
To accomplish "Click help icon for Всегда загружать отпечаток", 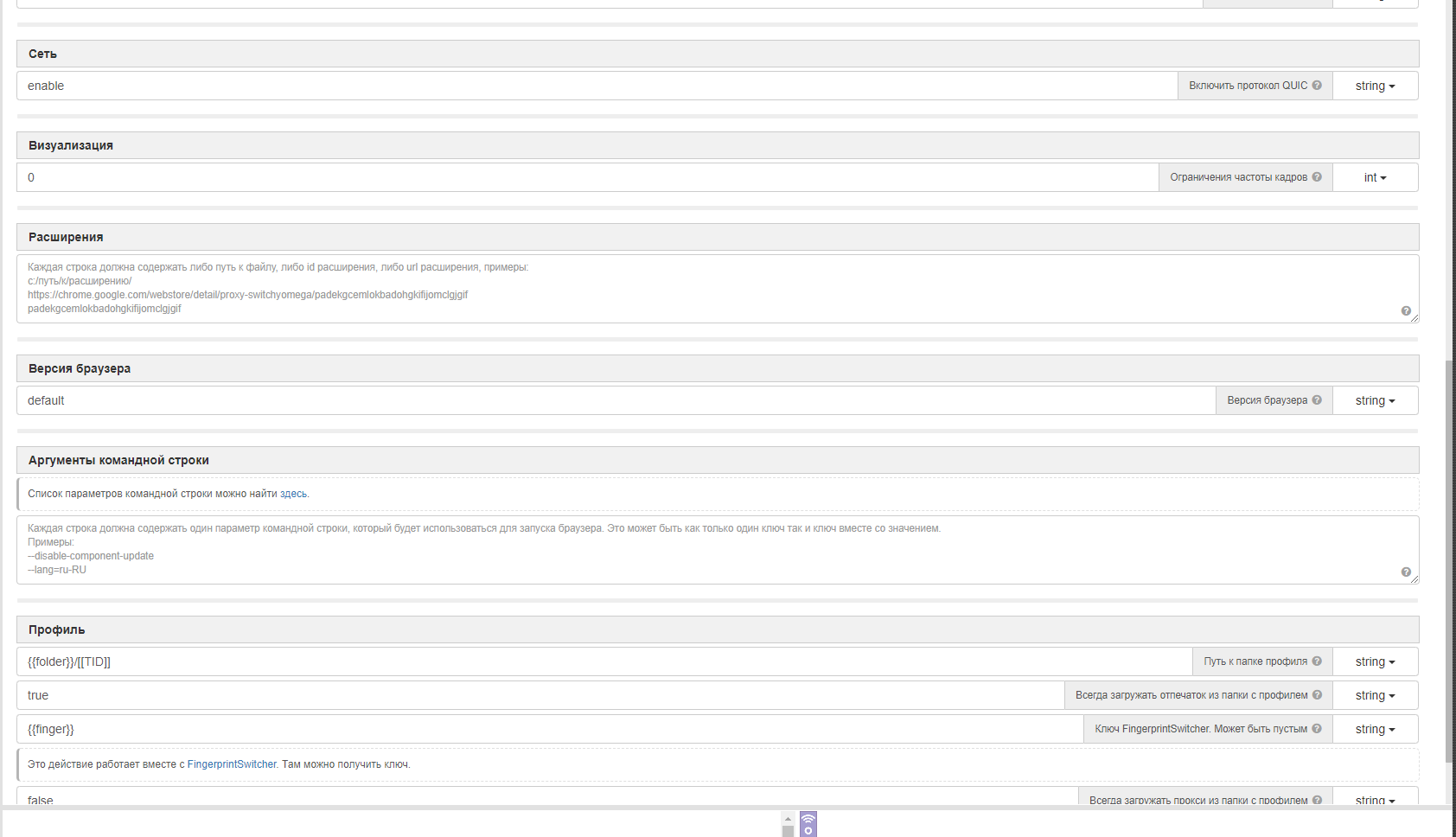I will [1317, 695].
